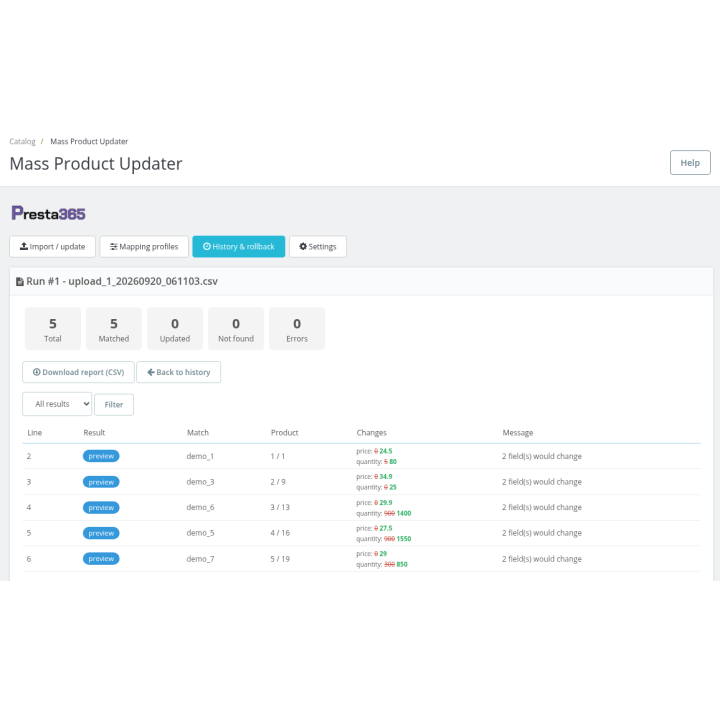Open the Settings tab
The width and height of the screenshot is (720, 720).
(x=318, y=247)
